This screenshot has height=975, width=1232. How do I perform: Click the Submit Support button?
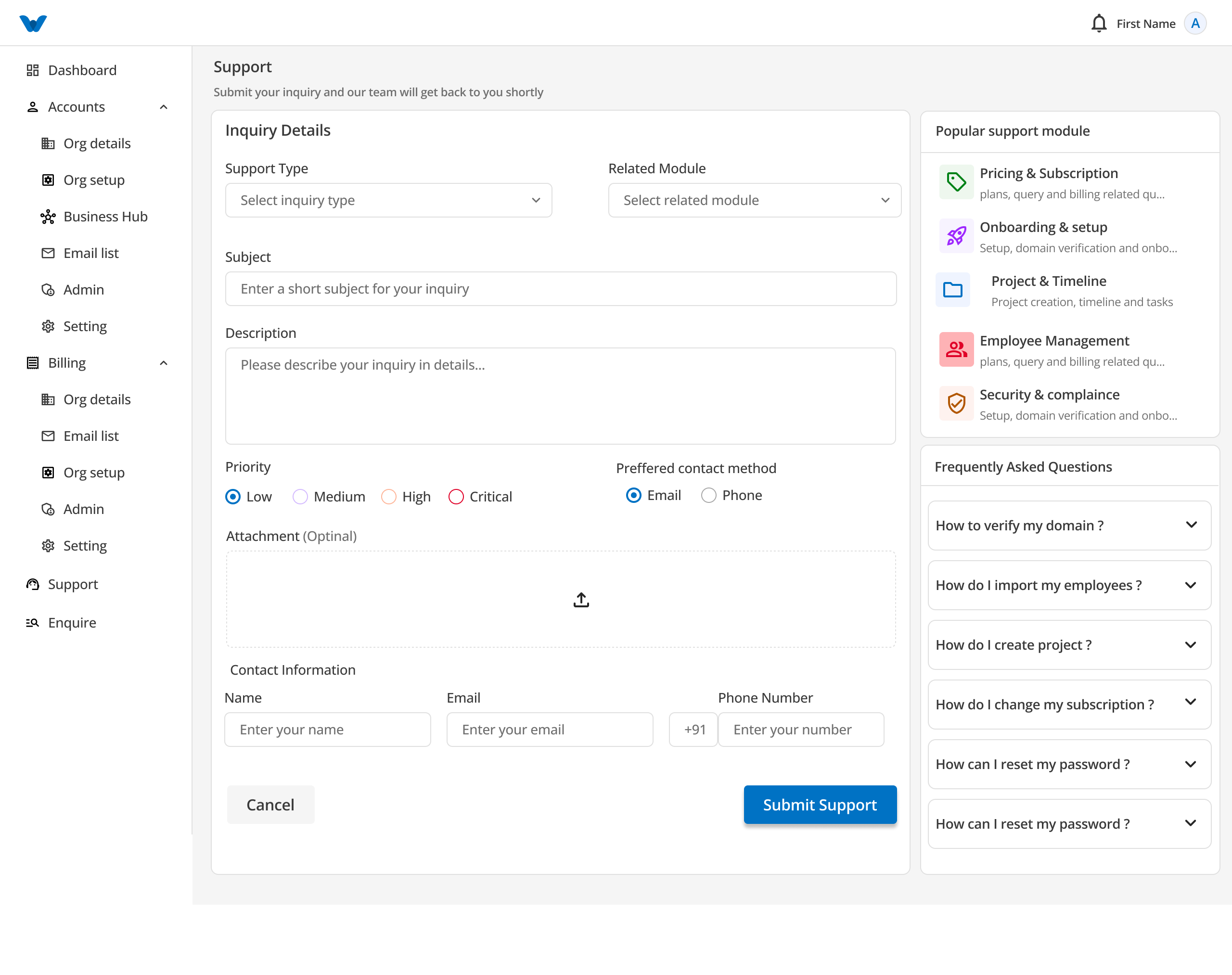click(820, 804)
